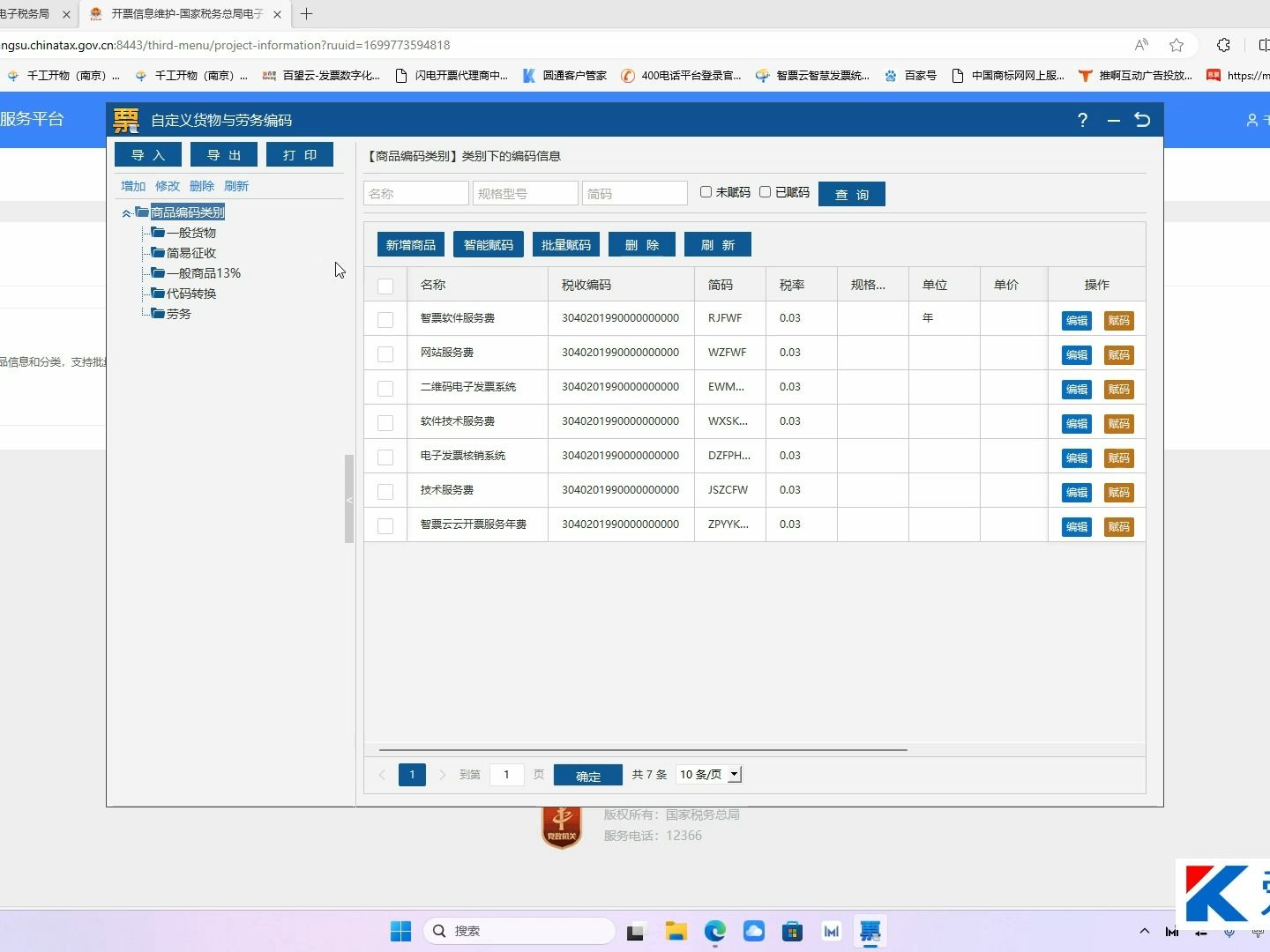1270x952 pixels.
Task: Open the 劳务 folder icon
Action: pos(158,314)
